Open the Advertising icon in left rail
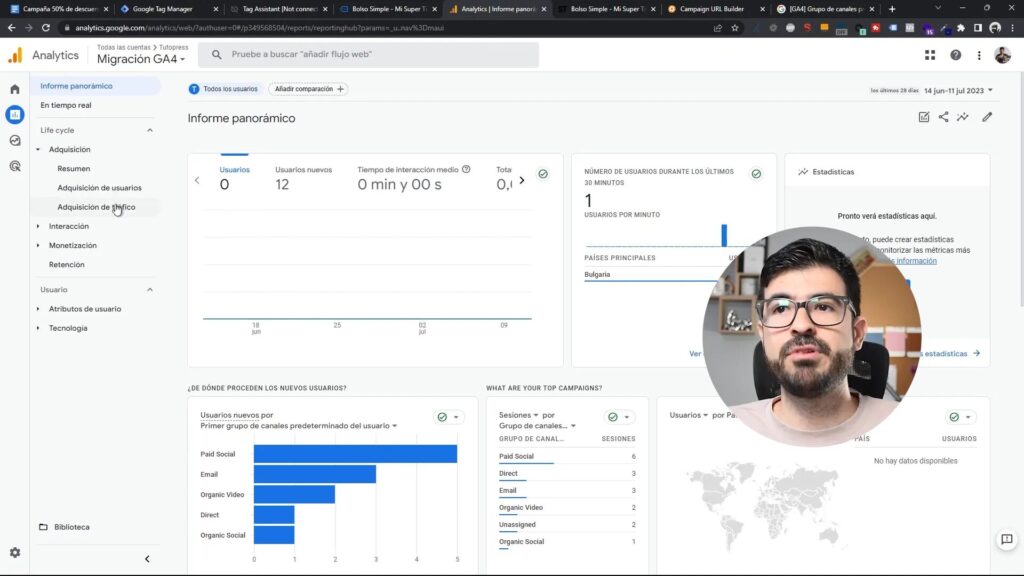The height and width of the screenshot is (576, 1024). coord(15,166)
